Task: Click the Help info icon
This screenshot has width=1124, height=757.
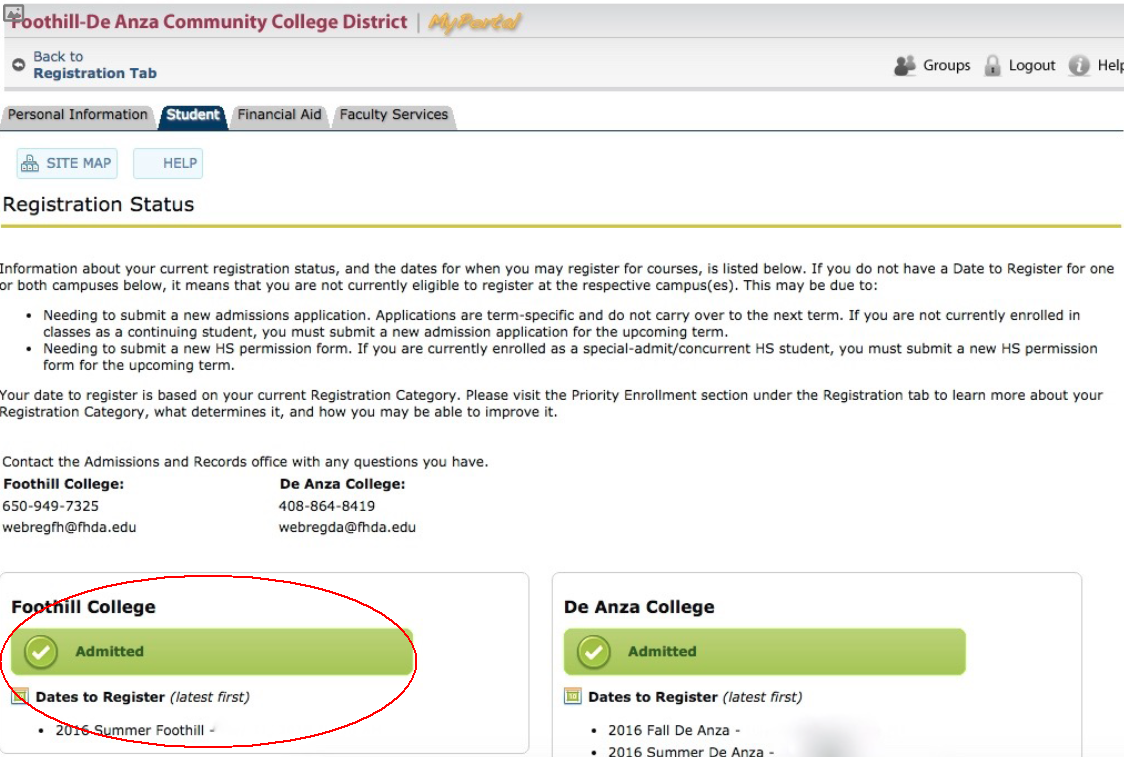Action: (1079, 65)
